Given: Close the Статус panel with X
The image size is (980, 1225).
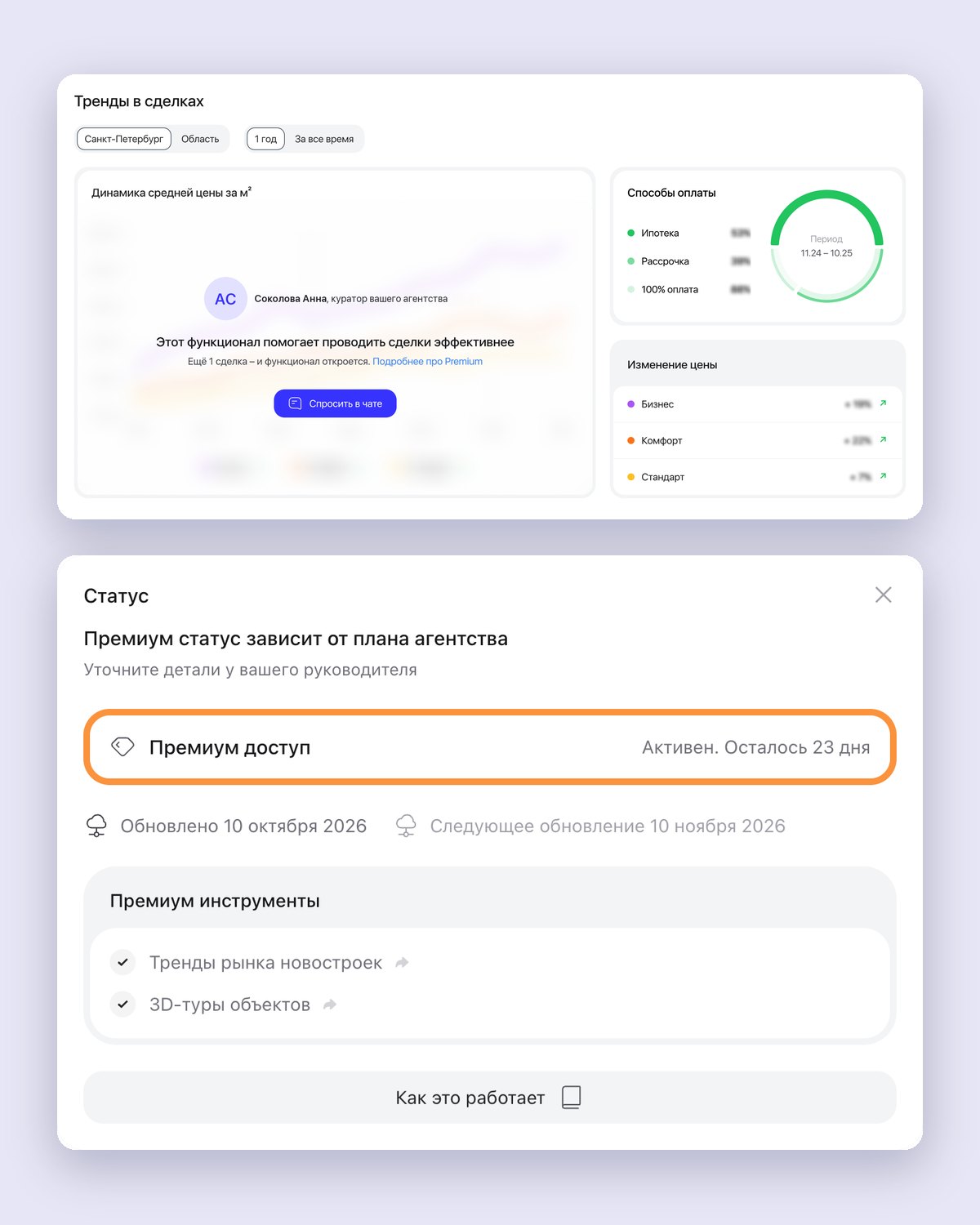Looking at the screenshot, I should [883, 595].
